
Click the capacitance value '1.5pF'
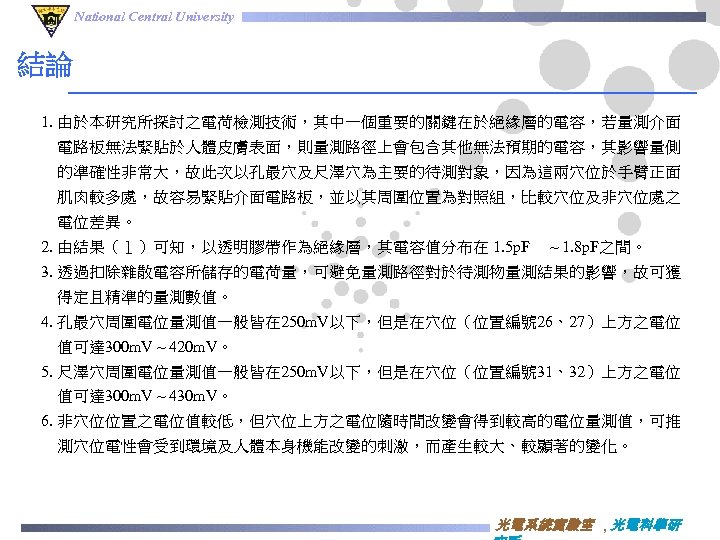[512, 248]
